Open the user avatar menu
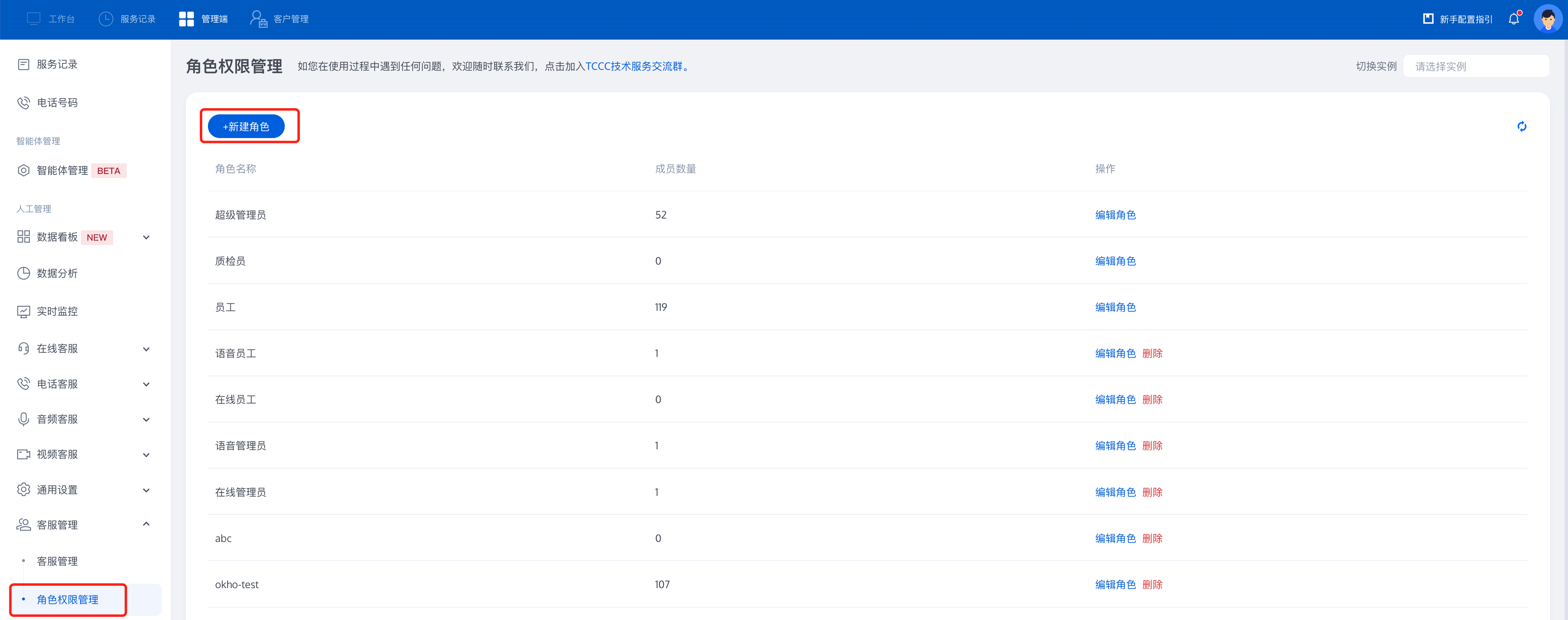The width and height of the screenshot is (1568, 620). coord(1547,19)
